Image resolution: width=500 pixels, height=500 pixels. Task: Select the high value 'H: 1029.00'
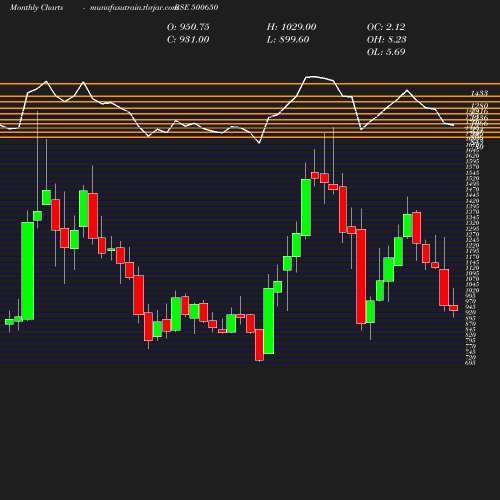(291, 27)
